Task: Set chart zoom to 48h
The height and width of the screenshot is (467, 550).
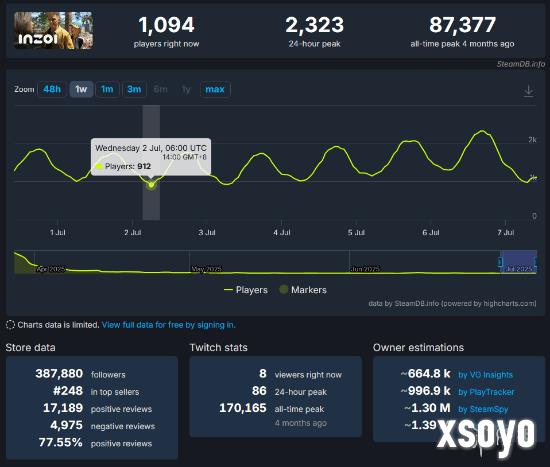Action: click(52, 89)
